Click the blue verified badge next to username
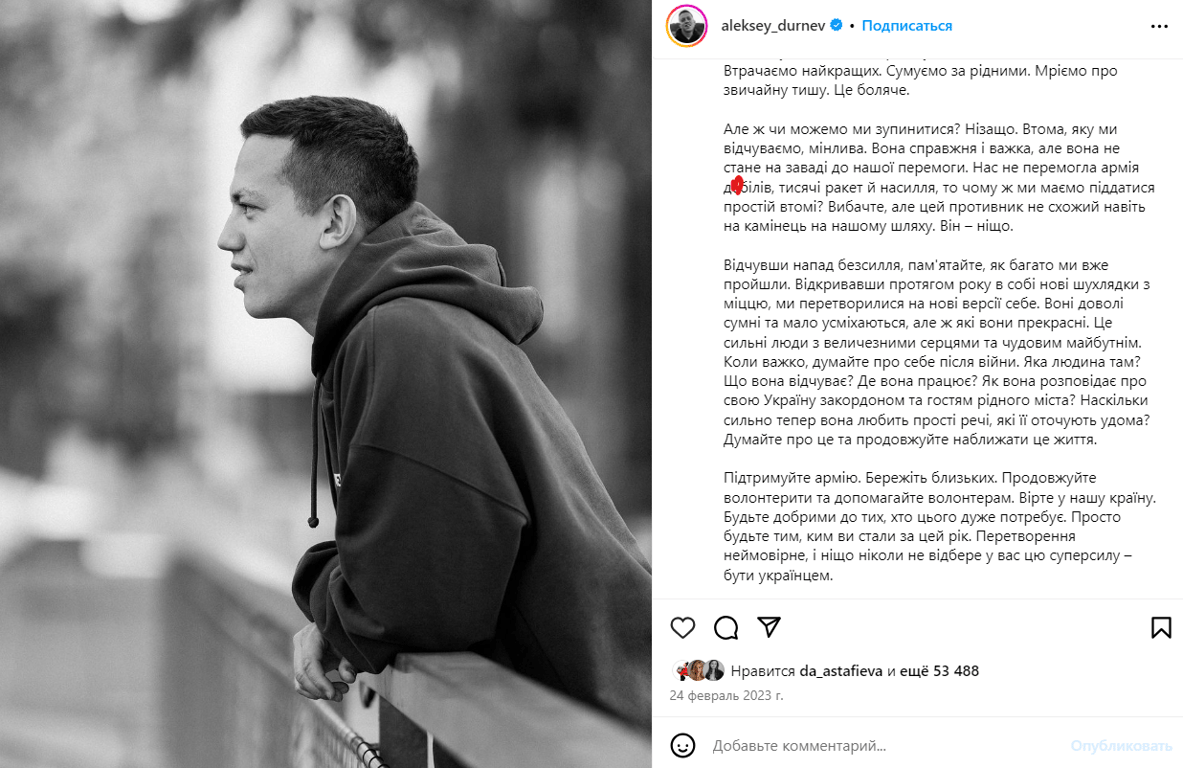This screenshot has height=768, width=1183. (836, 26)
